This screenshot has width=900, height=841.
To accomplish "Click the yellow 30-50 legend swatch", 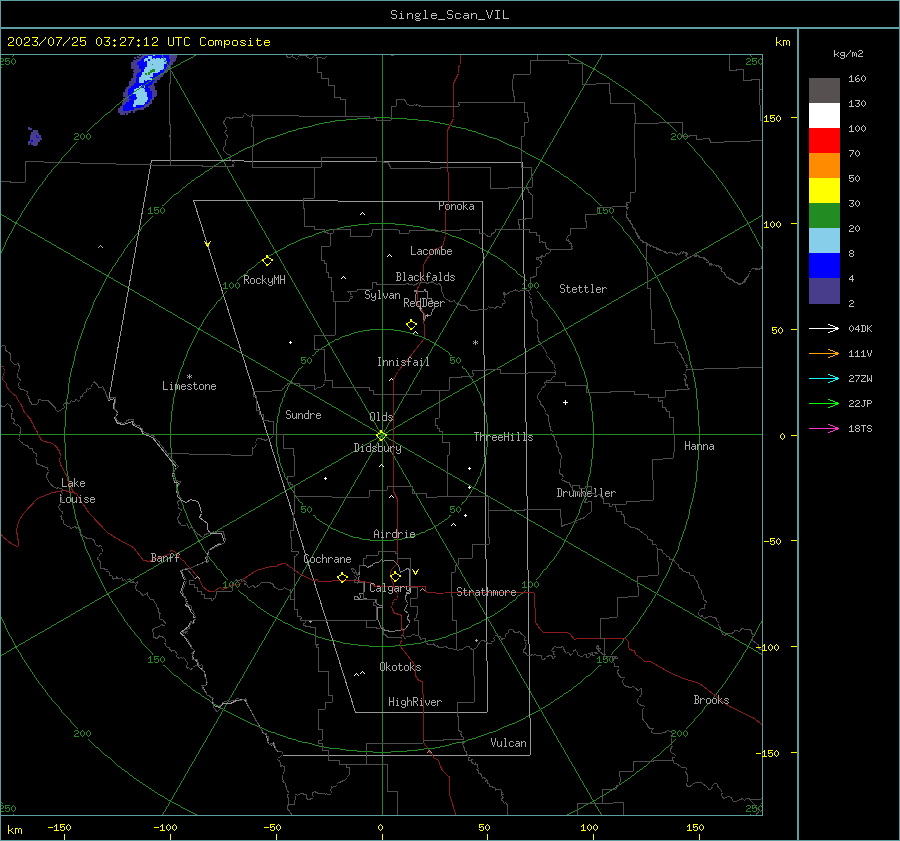I will (x=824, y=191).
